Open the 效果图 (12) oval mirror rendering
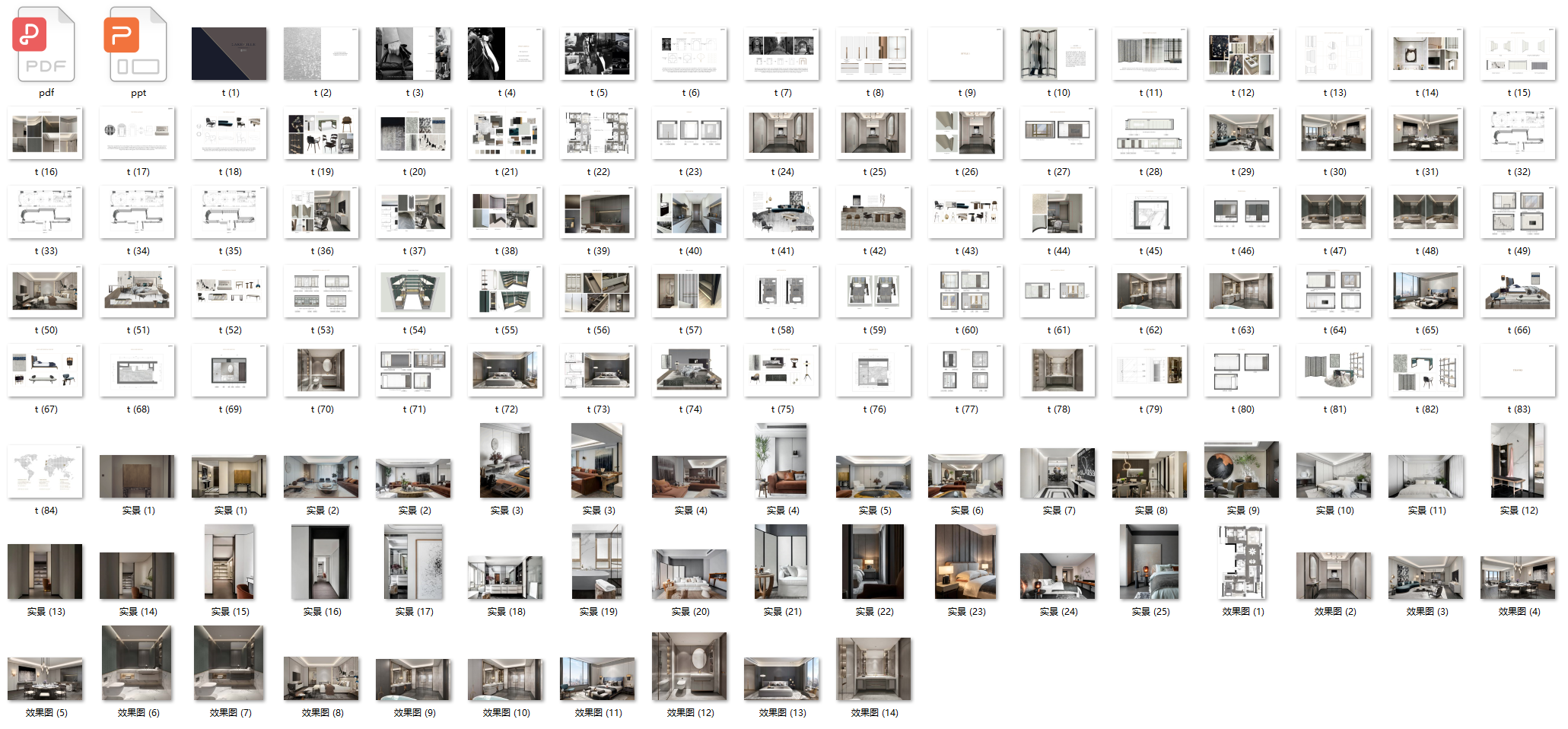This screenshot has width=1568, height=729. [x=689, y=667]
